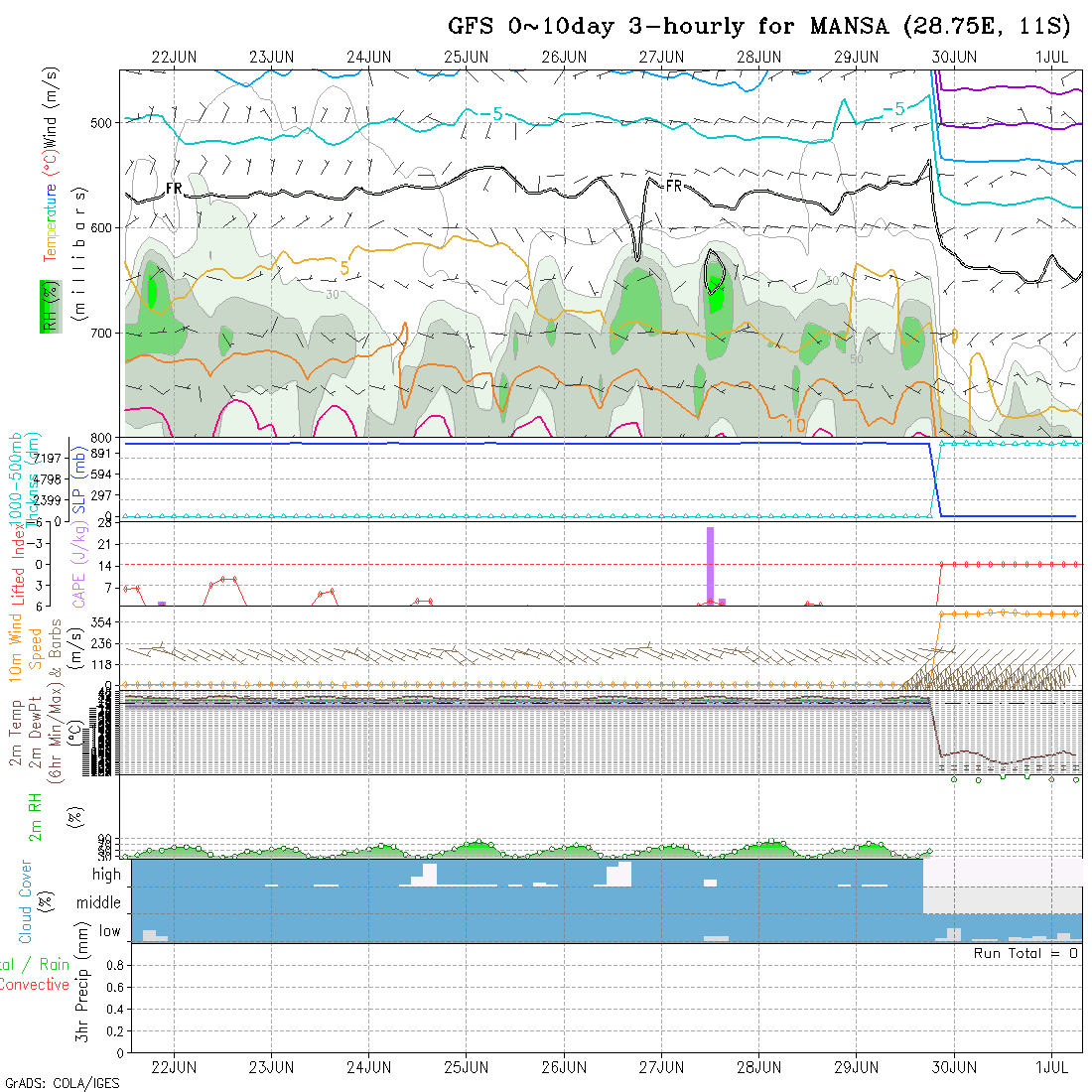Click the top 1JUL date label
This screenshot has width=1092, height=1092.
(1051, 57)
